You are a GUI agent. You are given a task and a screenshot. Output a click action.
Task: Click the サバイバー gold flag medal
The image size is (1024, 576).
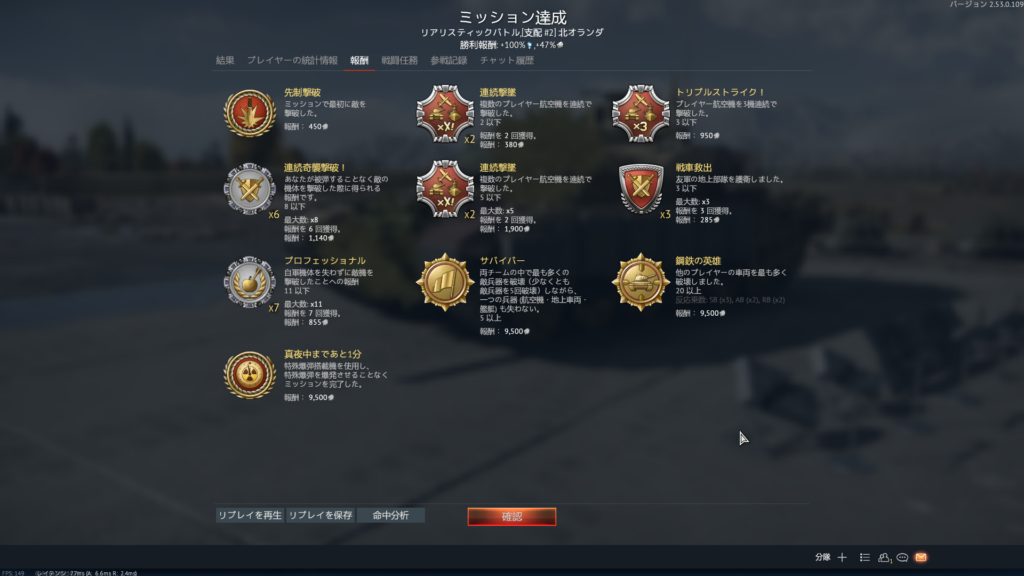coord(445,282)
